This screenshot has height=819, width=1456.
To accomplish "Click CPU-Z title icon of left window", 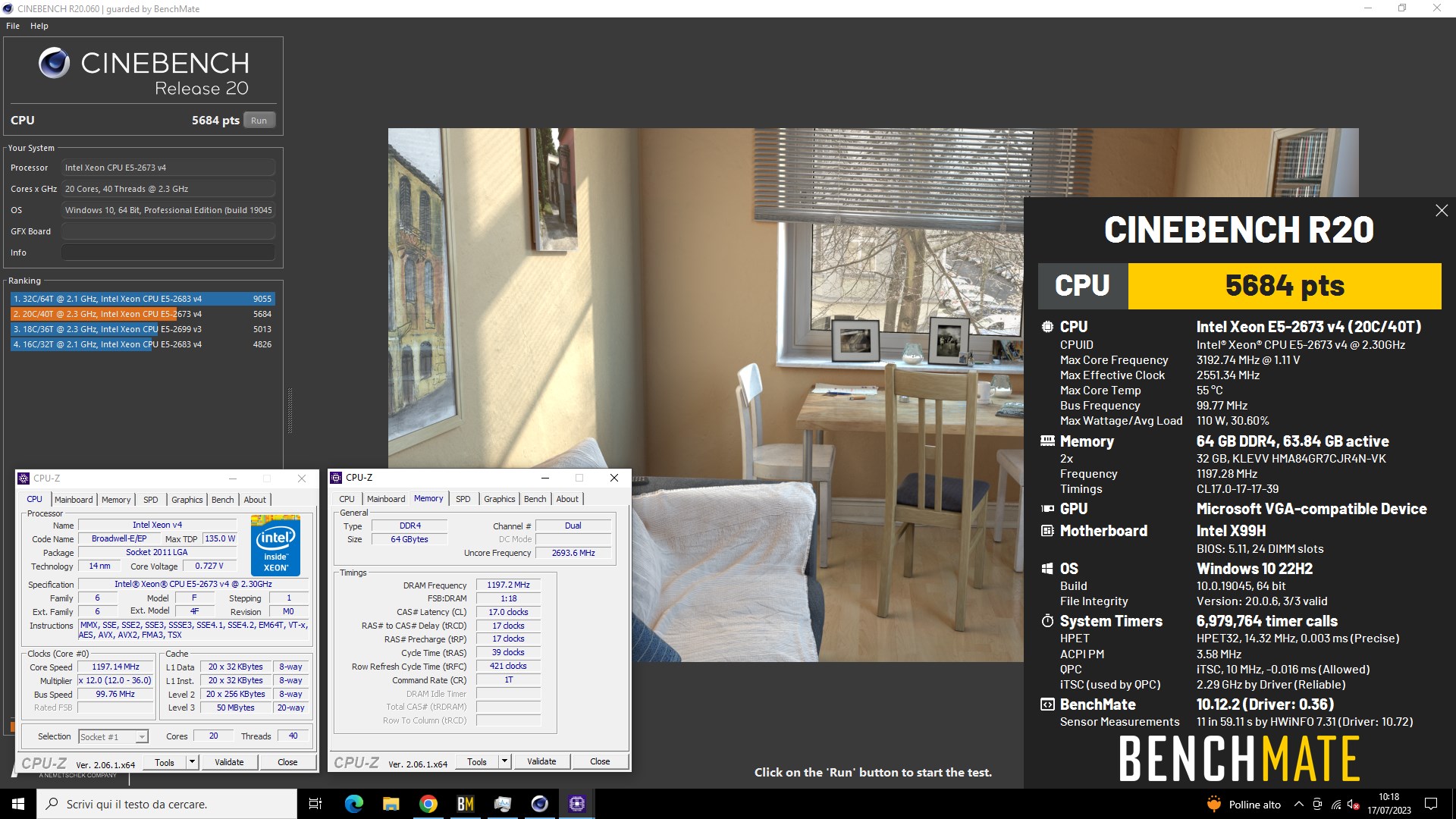I will 24,479.
